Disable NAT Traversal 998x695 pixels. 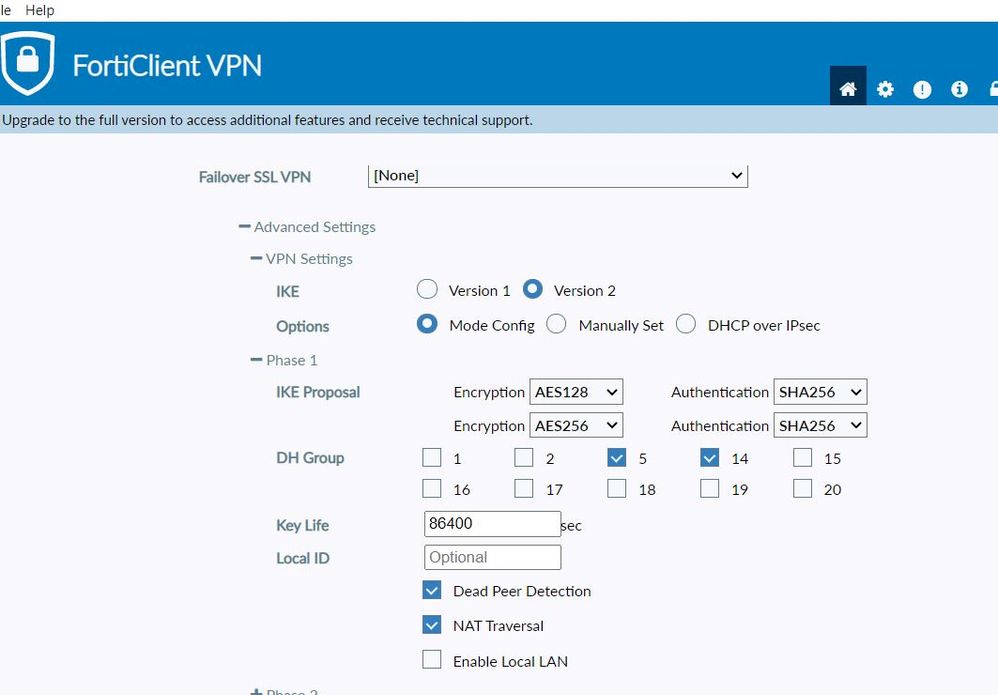coord(432,625)
